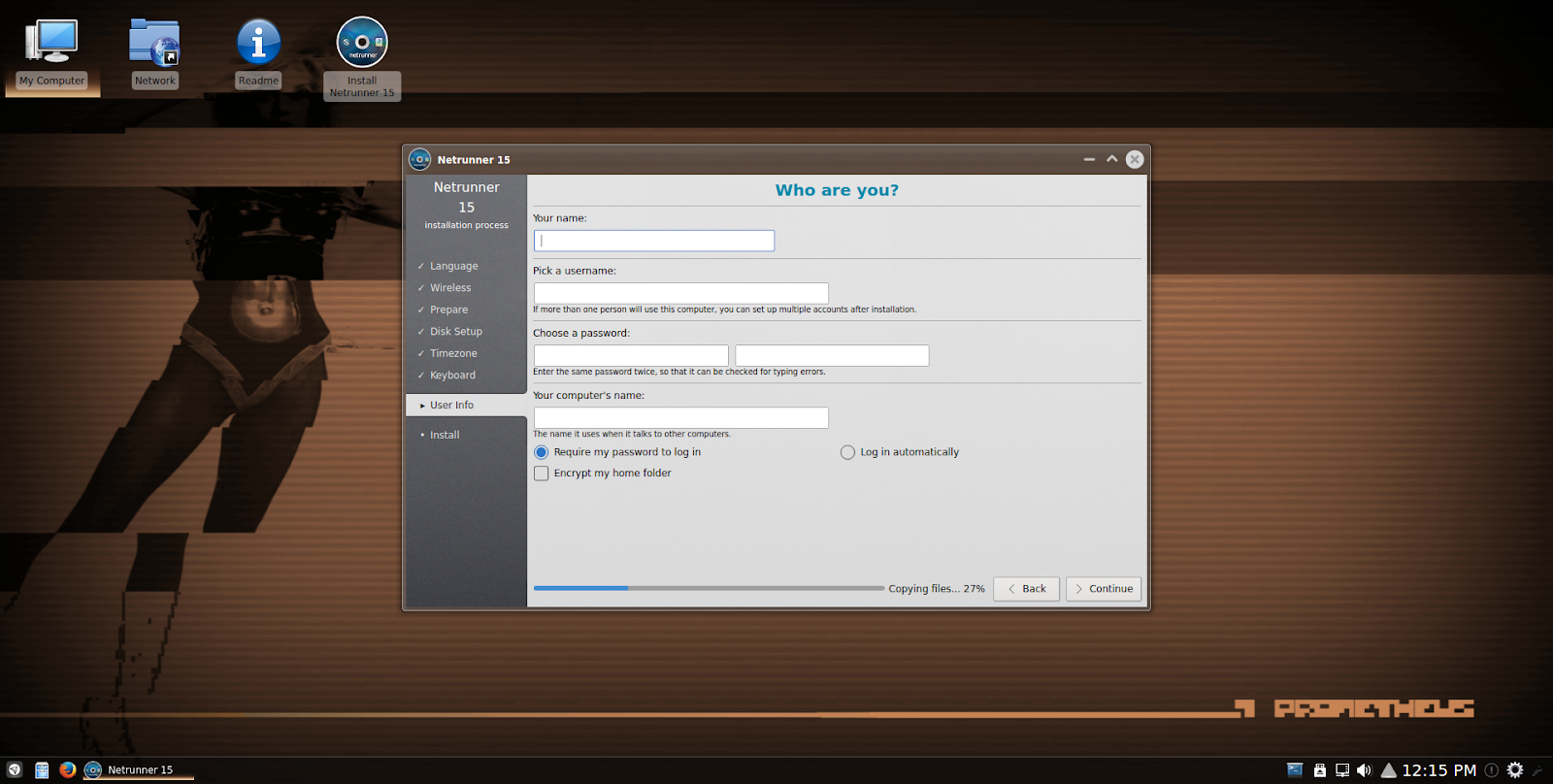
Task: Close the Netrunner 15 installer window
Action: tap(1135, 159)
